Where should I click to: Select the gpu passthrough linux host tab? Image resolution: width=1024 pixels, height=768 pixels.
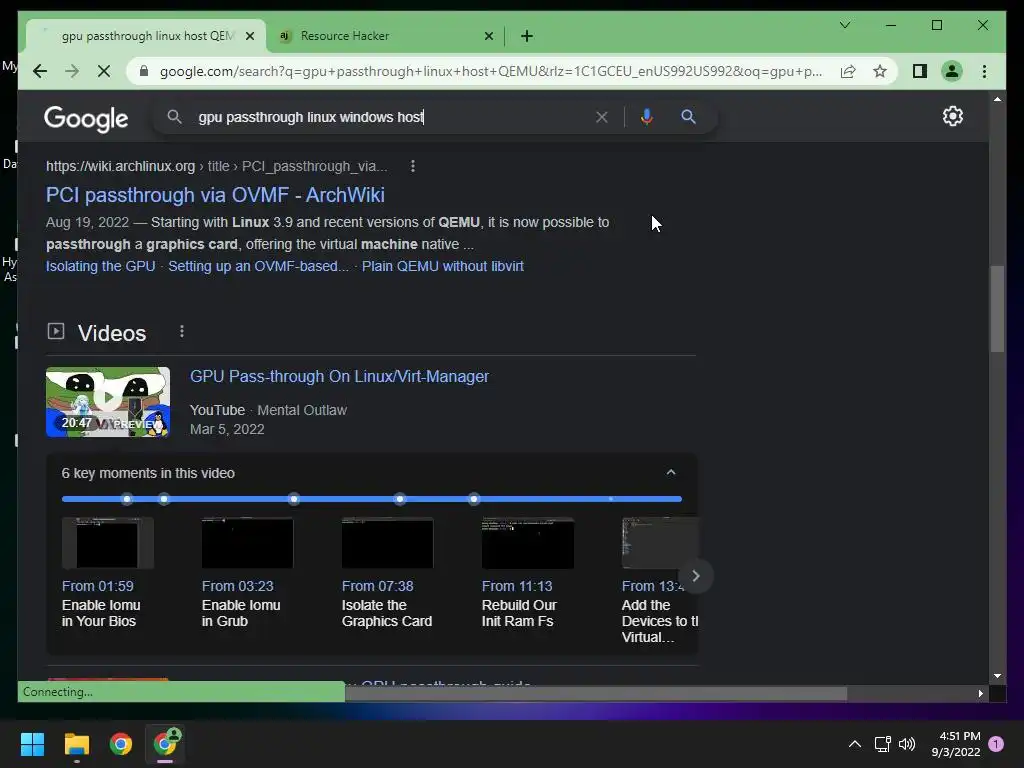click(147, 36)
